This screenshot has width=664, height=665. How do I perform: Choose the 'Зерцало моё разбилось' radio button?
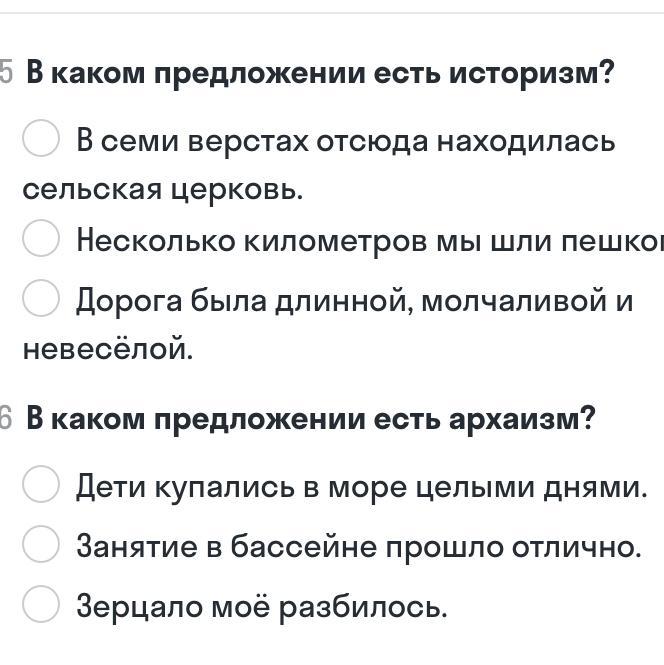[40, 605]
